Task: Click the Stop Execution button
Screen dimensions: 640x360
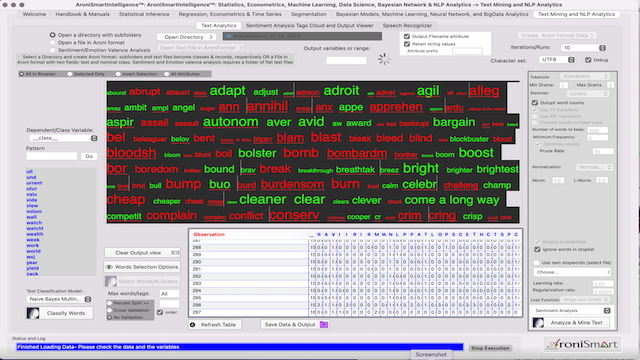Action: [490, 348]
